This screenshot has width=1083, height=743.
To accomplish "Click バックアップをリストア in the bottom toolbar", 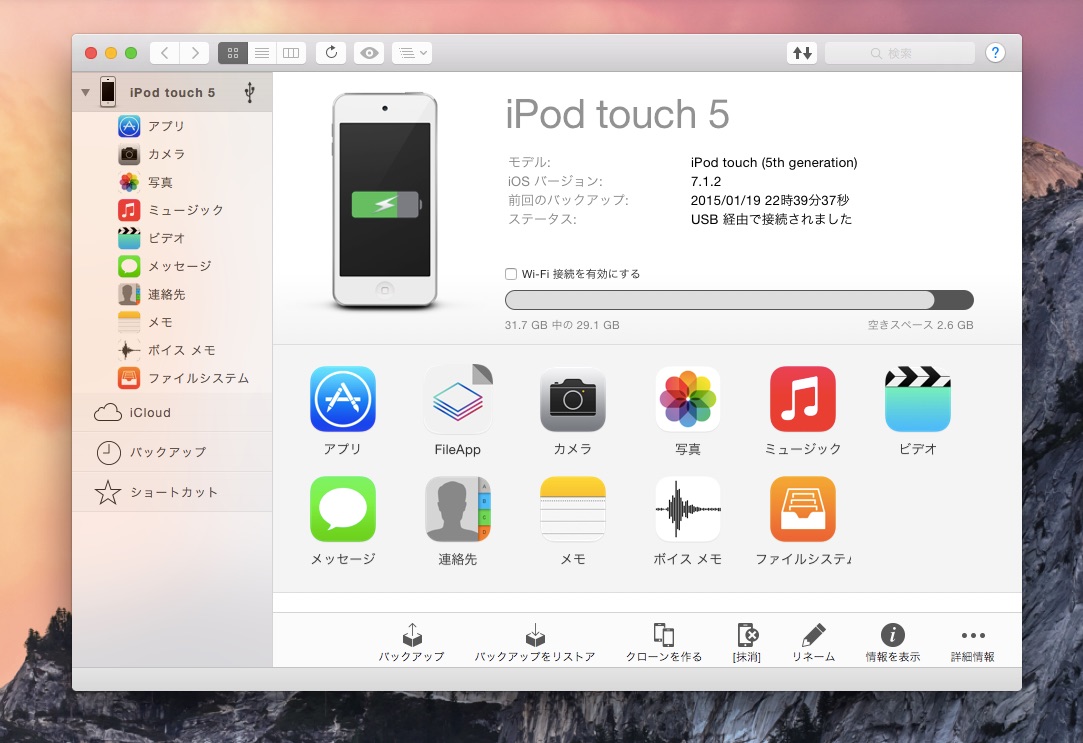I will point(535,642).
